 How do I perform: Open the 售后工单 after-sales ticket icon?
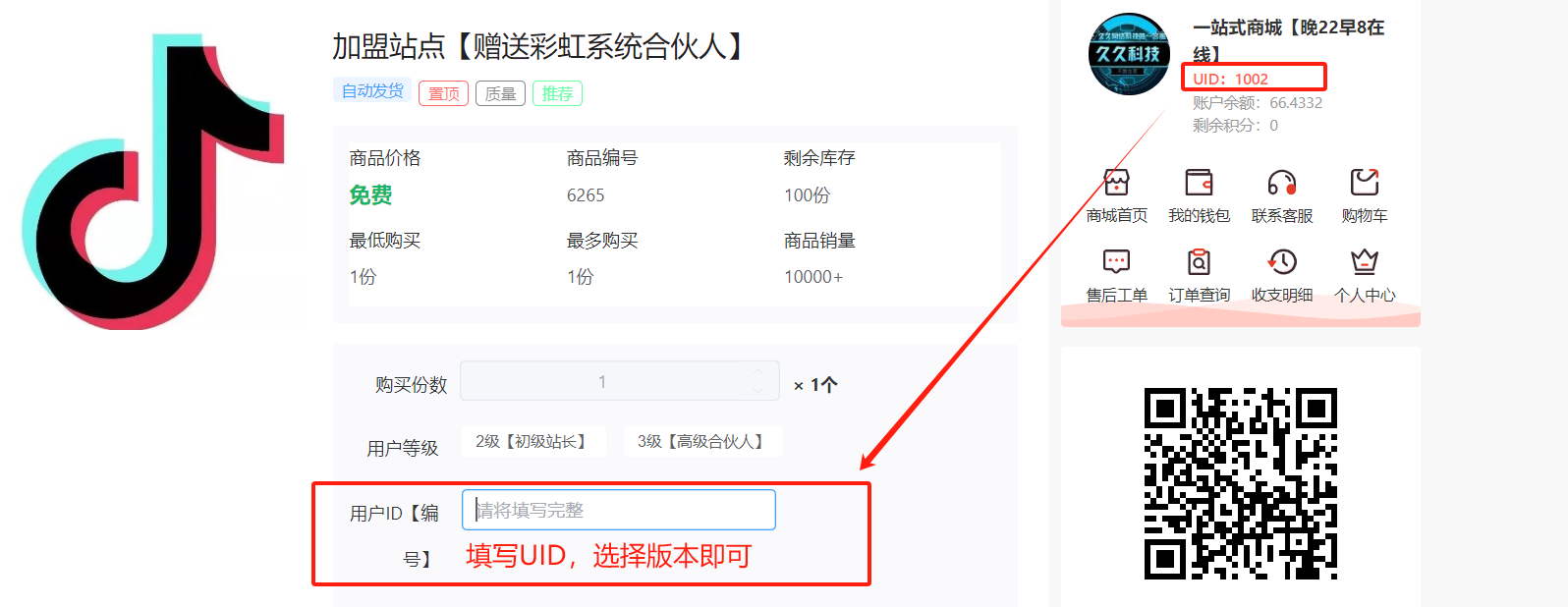1116,262
